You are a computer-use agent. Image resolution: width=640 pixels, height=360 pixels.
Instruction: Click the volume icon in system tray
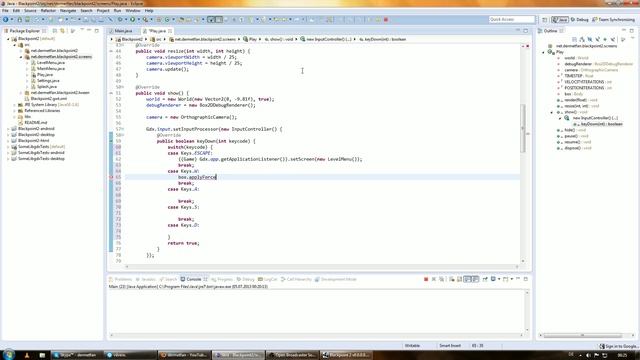(x=588, y=356)
